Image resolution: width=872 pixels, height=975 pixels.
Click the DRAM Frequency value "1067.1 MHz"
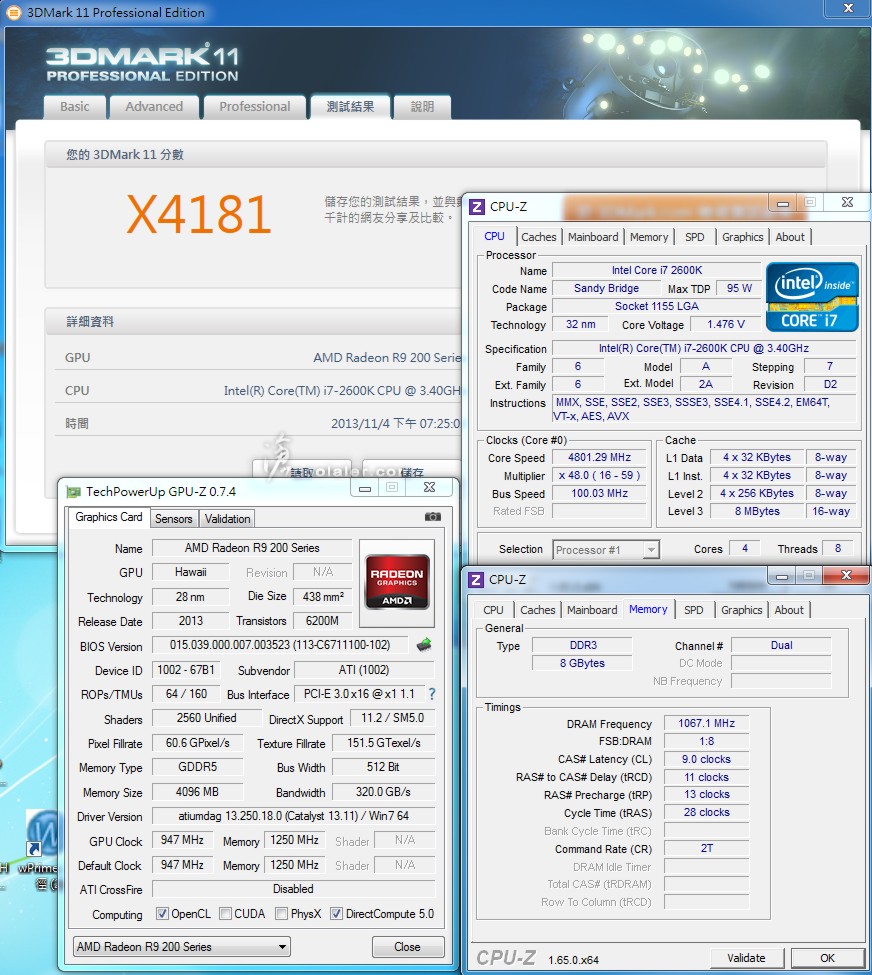707,723
